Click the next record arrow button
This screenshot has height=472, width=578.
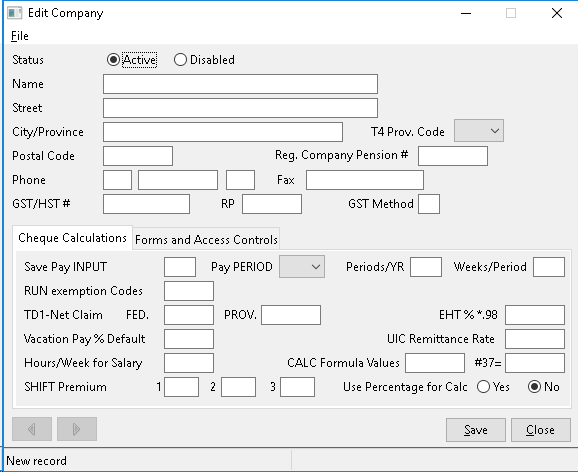pos(77,429)
